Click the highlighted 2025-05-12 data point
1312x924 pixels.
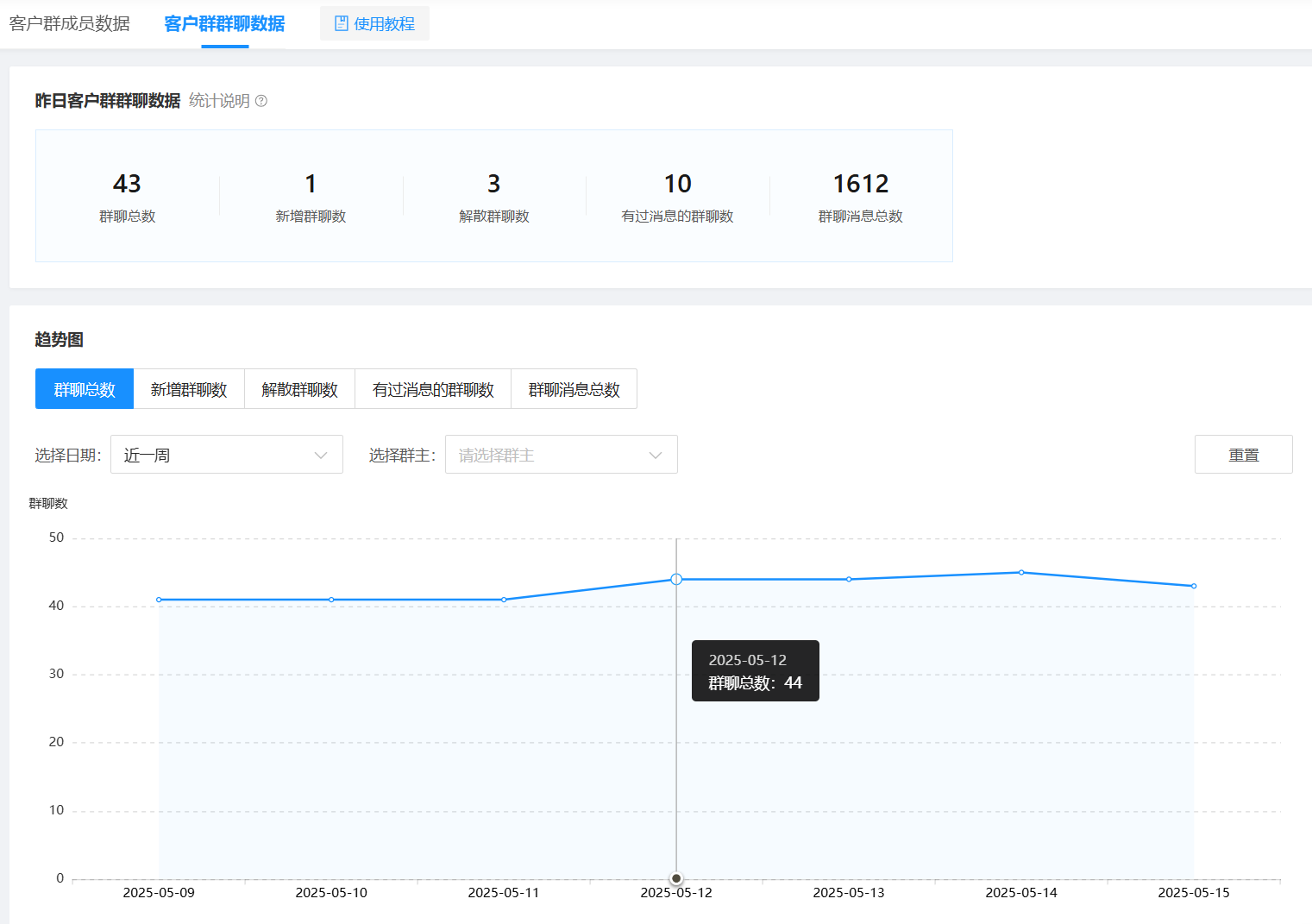[676, 579]
